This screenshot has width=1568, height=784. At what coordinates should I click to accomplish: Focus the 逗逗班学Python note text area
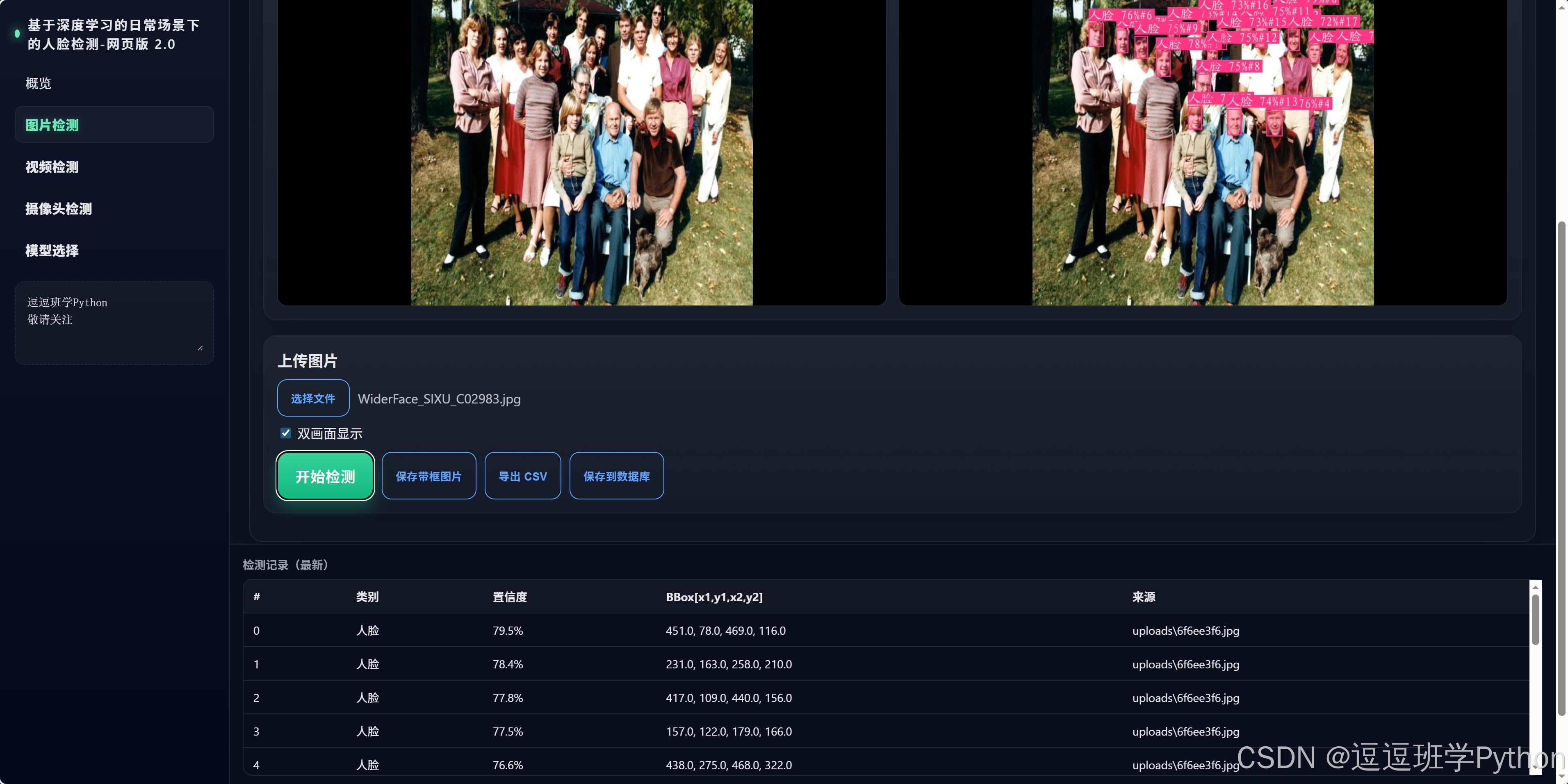tap(114, 323)
